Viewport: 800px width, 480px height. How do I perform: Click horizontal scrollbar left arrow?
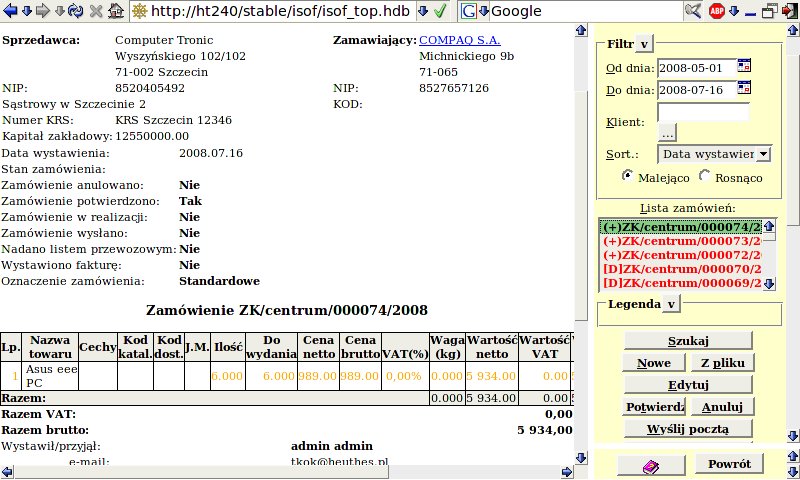coord(7,471)
